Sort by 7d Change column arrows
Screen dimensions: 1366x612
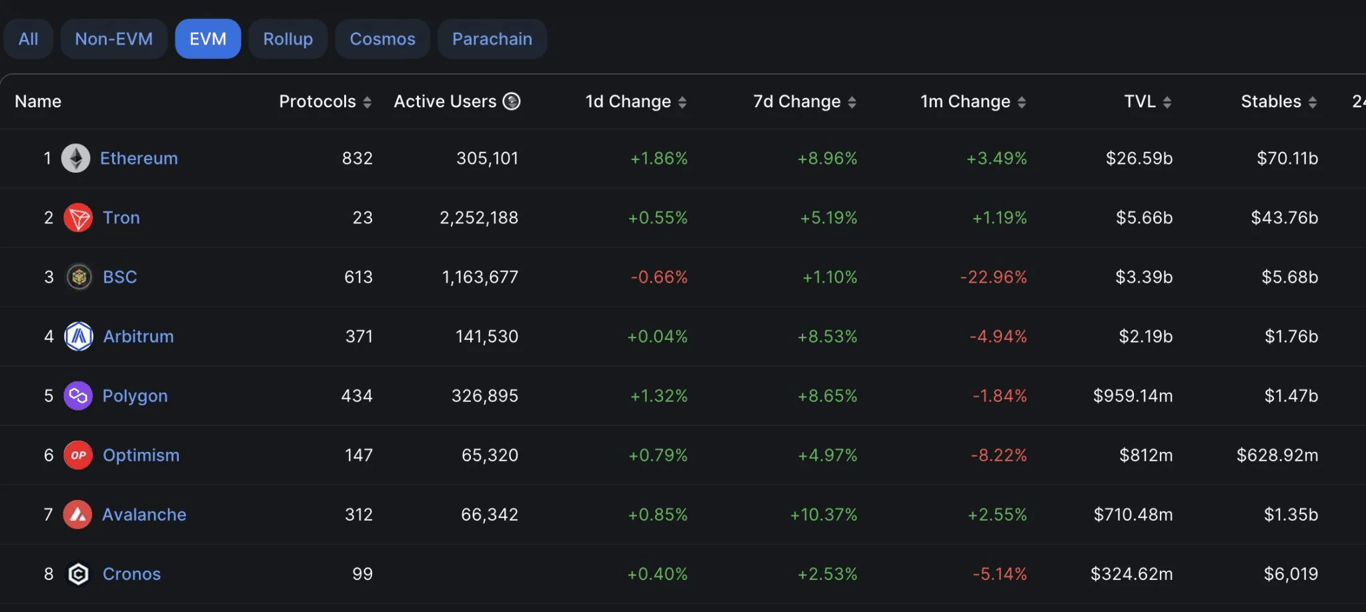tap(852, 102)
